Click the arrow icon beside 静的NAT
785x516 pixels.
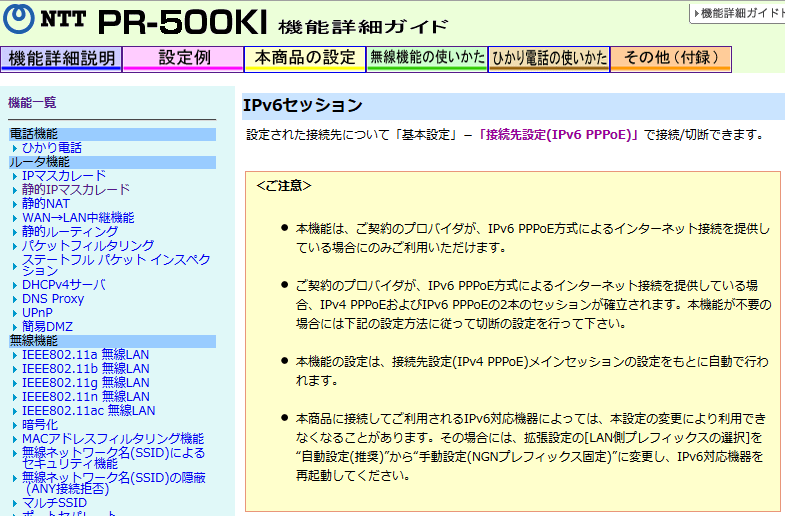tap(15, 204)
